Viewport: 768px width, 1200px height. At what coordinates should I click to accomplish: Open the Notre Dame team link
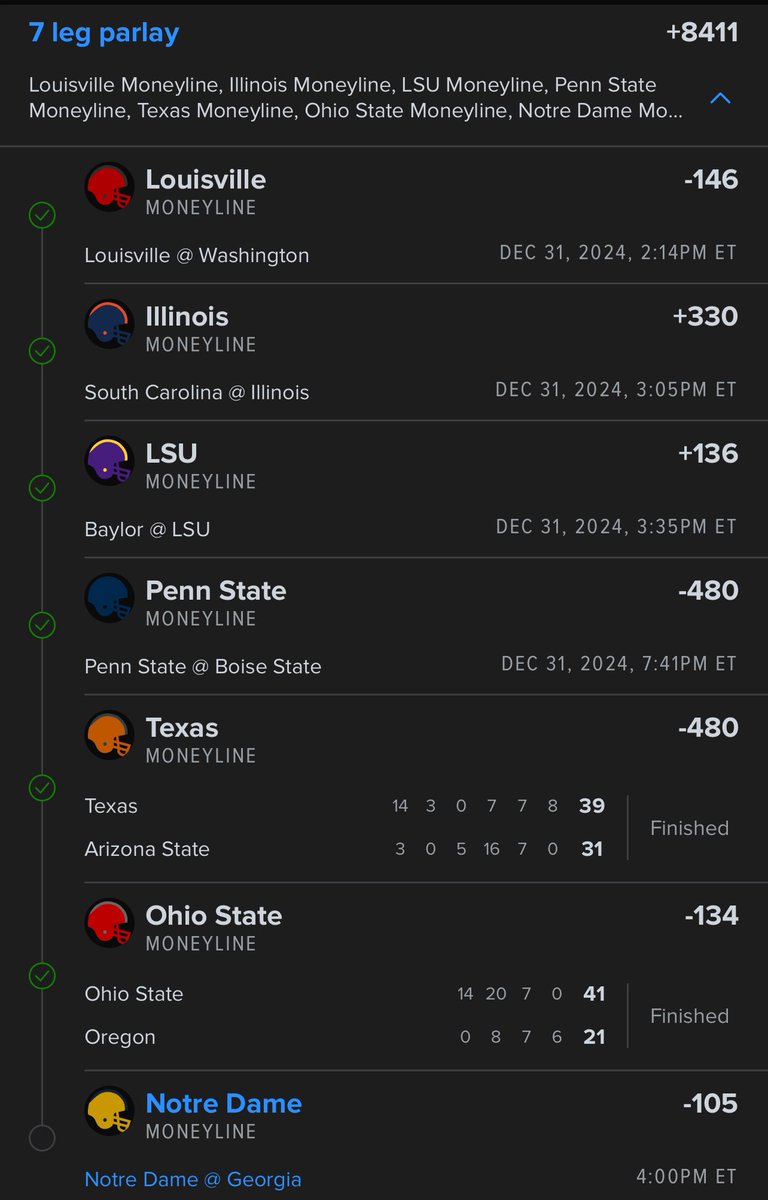pyautogui.click(x=224, y=1103)
